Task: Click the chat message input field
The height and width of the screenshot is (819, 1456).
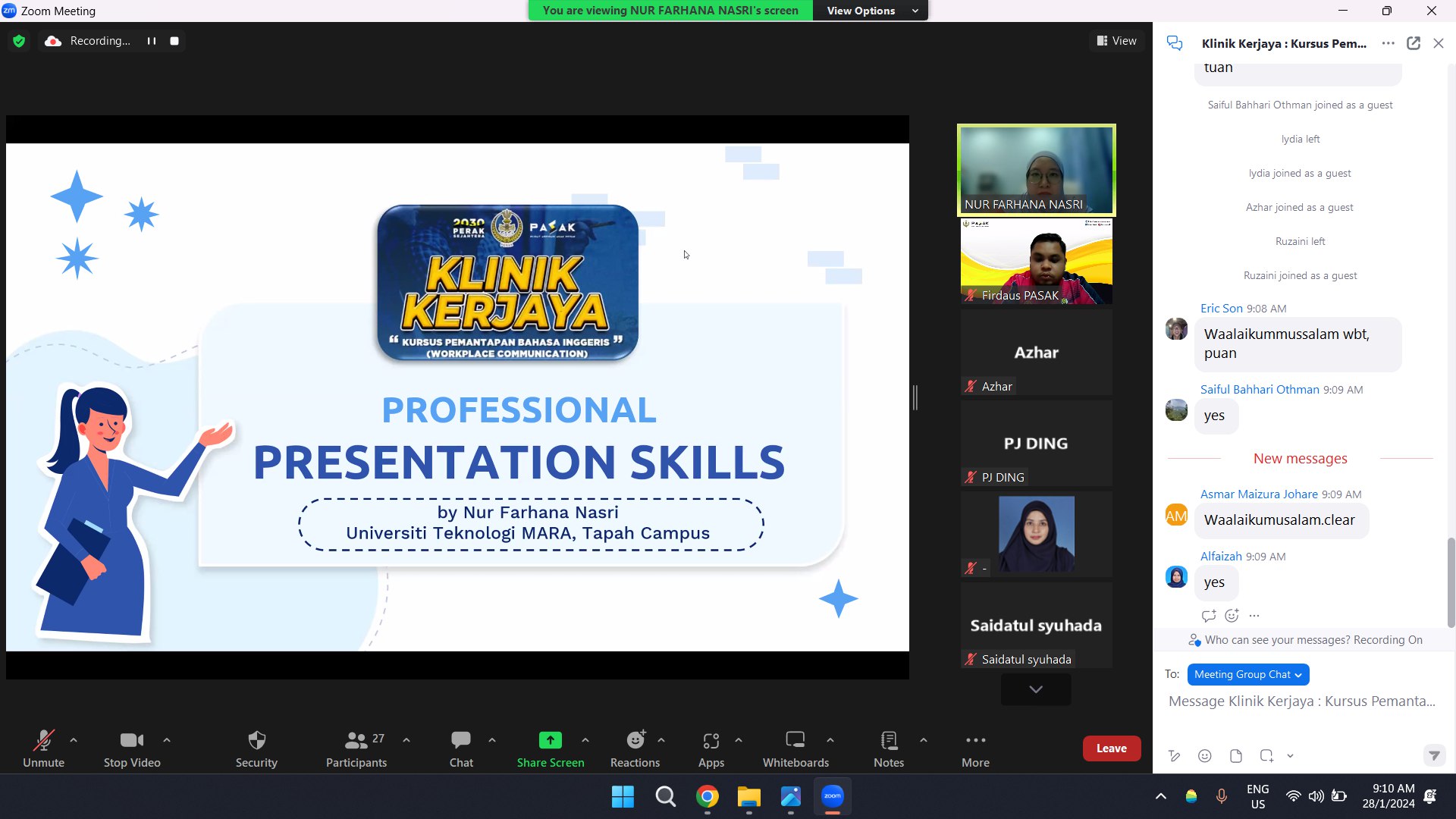Action: point(1301,701)
